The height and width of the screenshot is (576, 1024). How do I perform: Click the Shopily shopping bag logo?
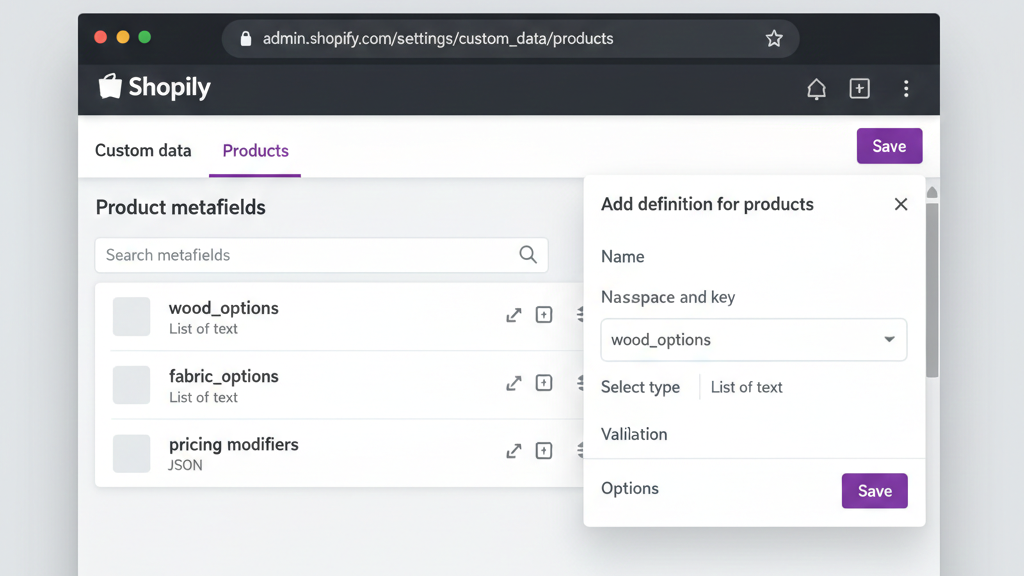tap(110, 86)
